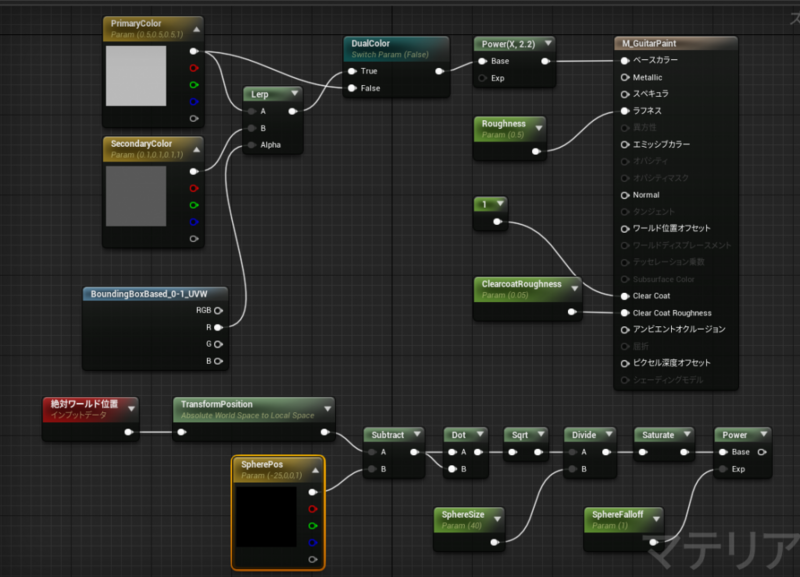Click the BoundingBoxBased B output pin

click(x=218, y=361)
